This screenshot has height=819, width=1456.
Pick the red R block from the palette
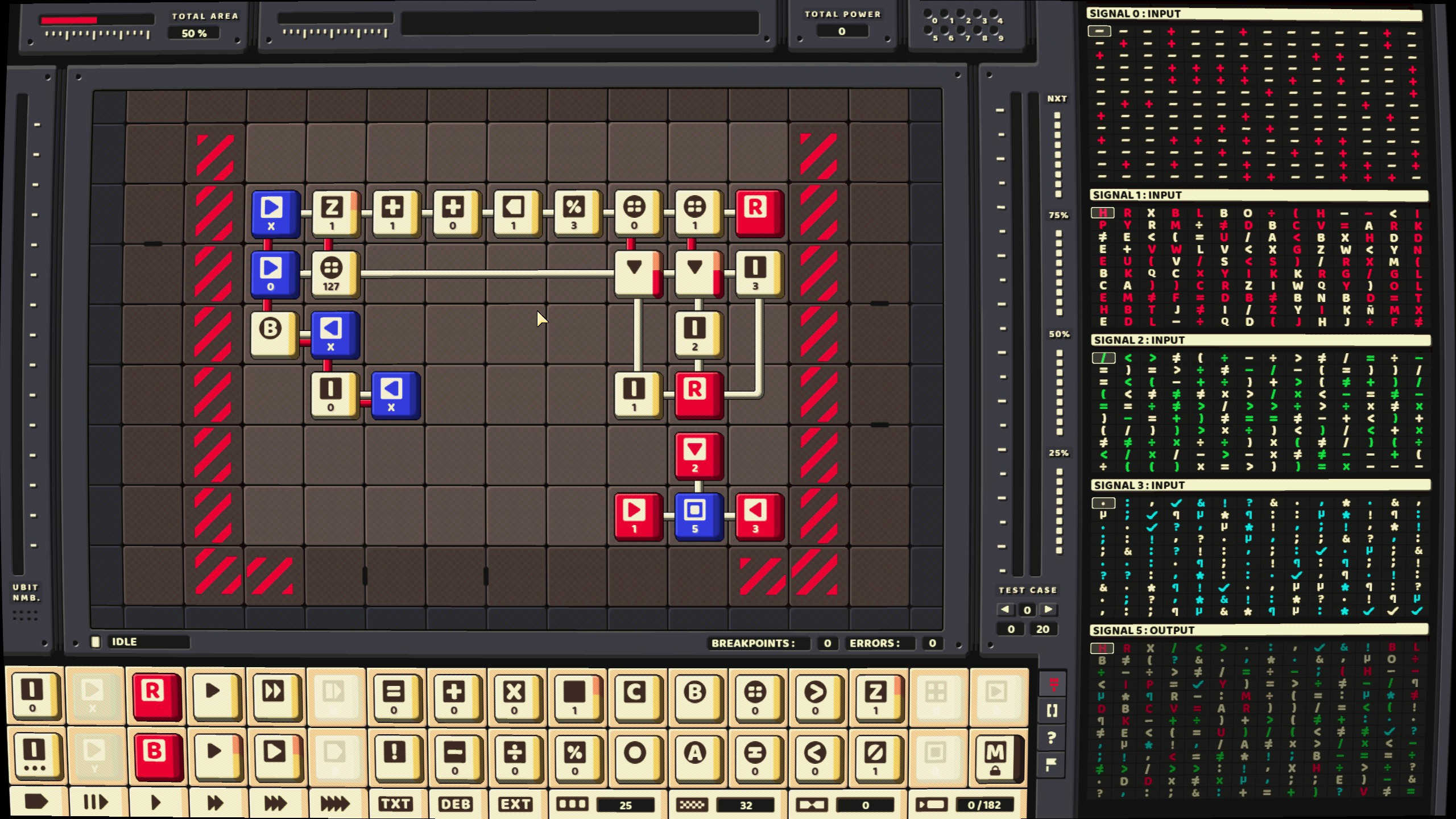click(157, 696)
